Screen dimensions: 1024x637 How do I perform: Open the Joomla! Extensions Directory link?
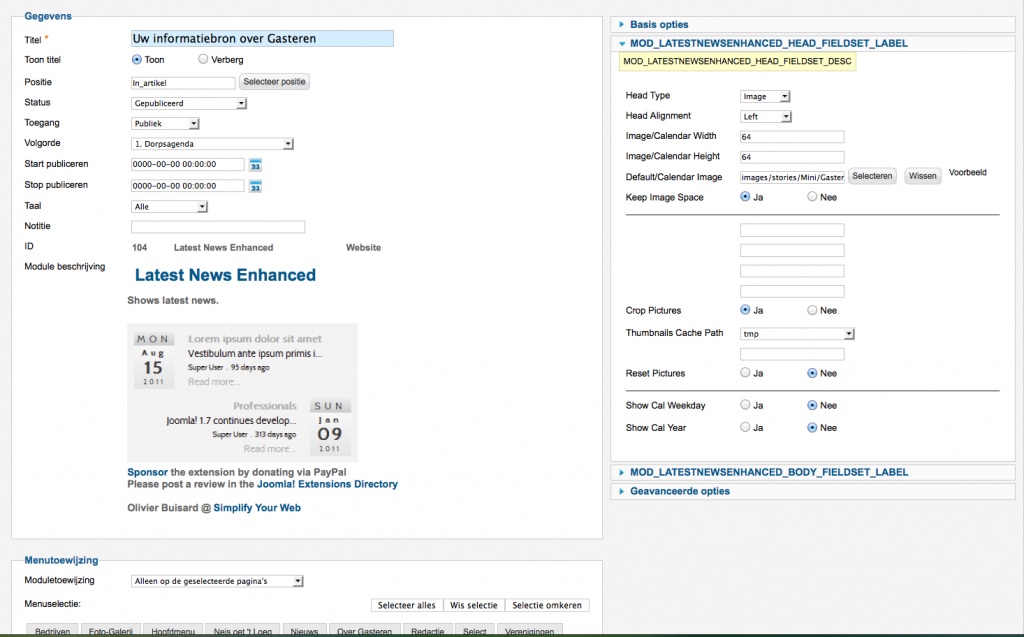click(x=327, y=484)
